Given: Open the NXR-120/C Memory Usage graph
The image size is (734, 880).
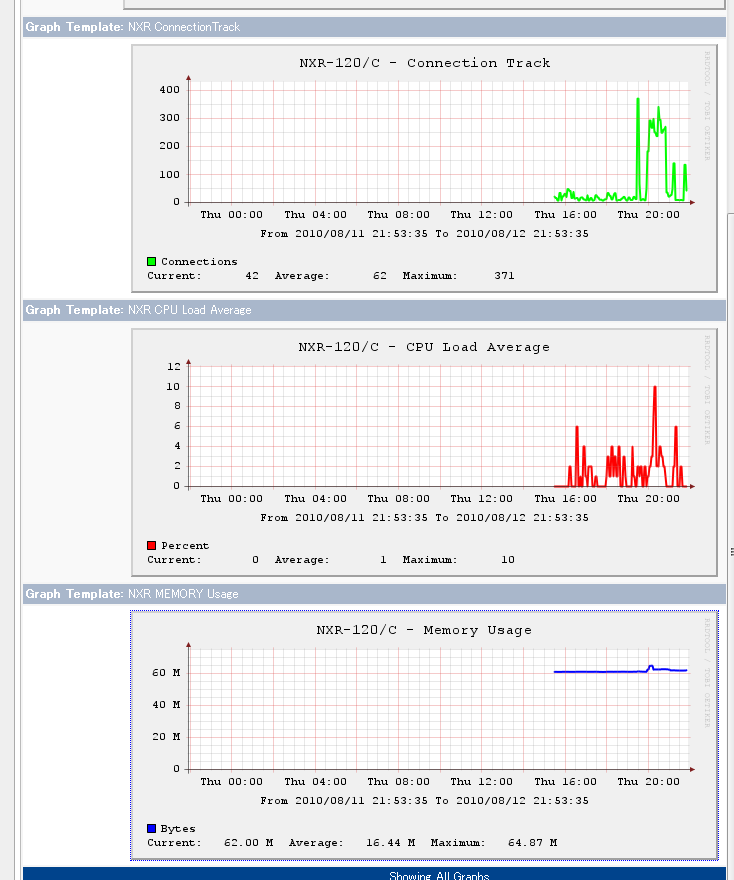Looking at the screenshot, I should [x=424, y=735].
